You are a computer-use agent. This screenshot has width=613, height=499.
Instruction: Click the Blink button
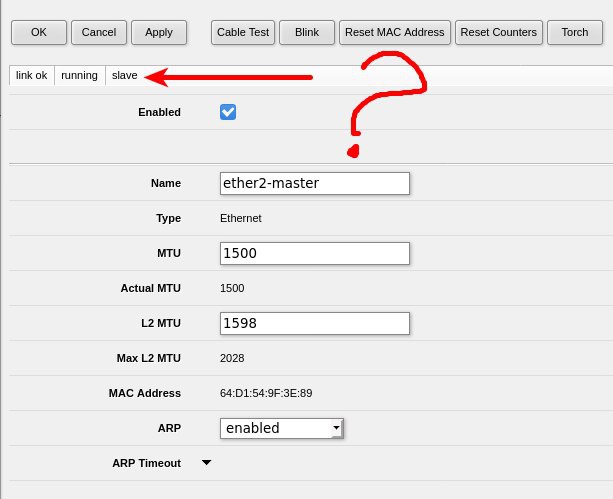307,32
